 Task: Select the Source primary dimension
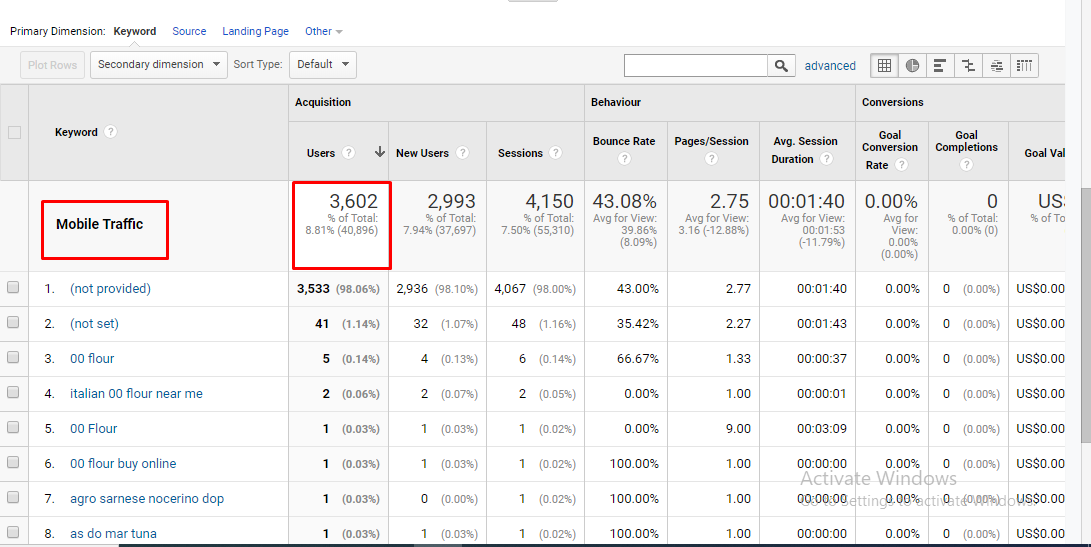189,31
